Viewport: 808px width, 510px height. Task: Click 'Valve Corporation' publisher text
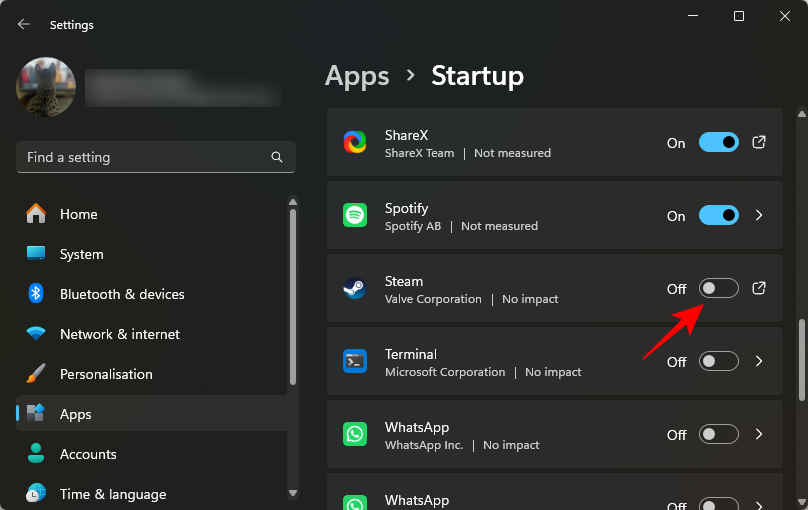(433, 299)
